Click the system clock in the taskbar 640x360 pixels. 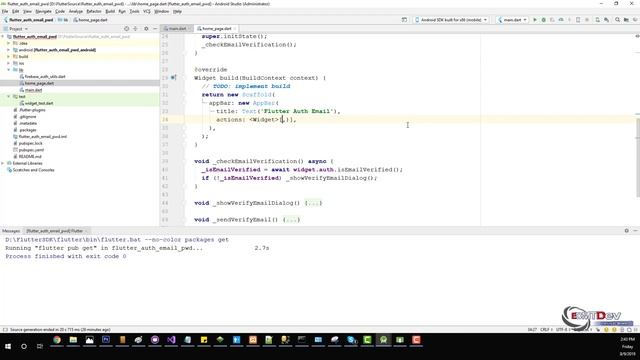(627, 346)
